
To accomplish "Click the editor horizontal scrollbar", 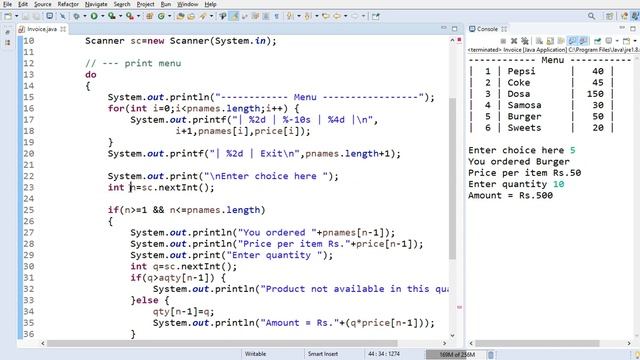I will tap(222, 343).
